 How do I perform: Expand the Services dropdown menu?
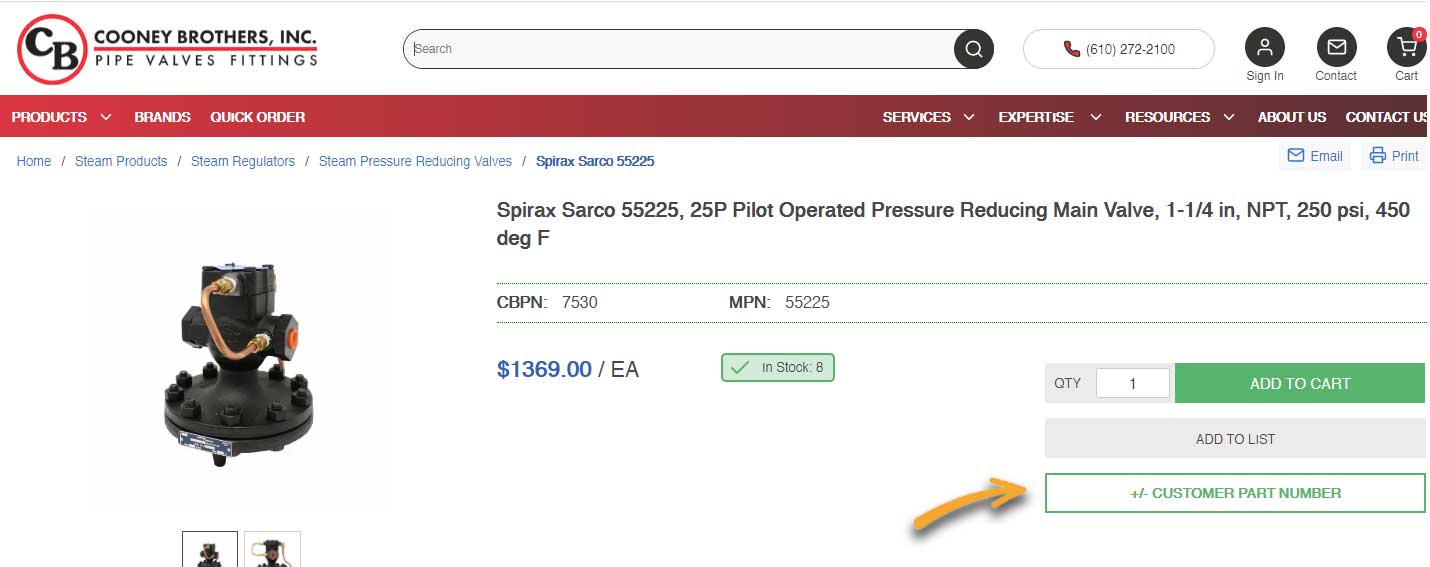[928, 117]
